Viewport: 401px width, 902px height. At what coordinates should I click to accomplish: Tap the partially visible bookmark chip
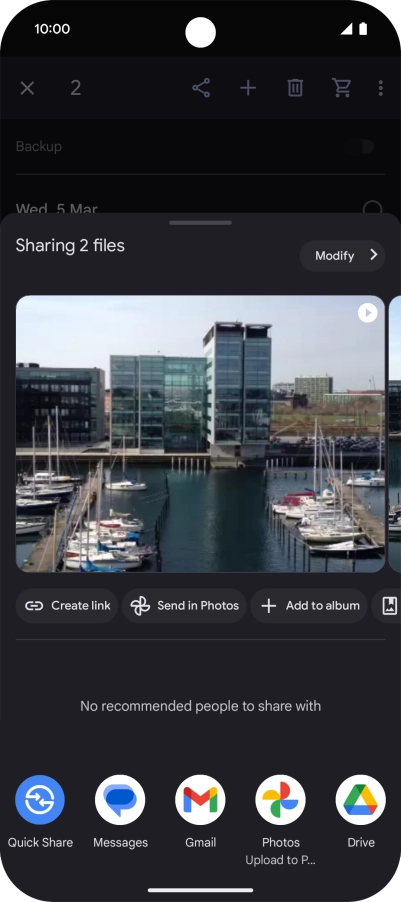point(387,606)
